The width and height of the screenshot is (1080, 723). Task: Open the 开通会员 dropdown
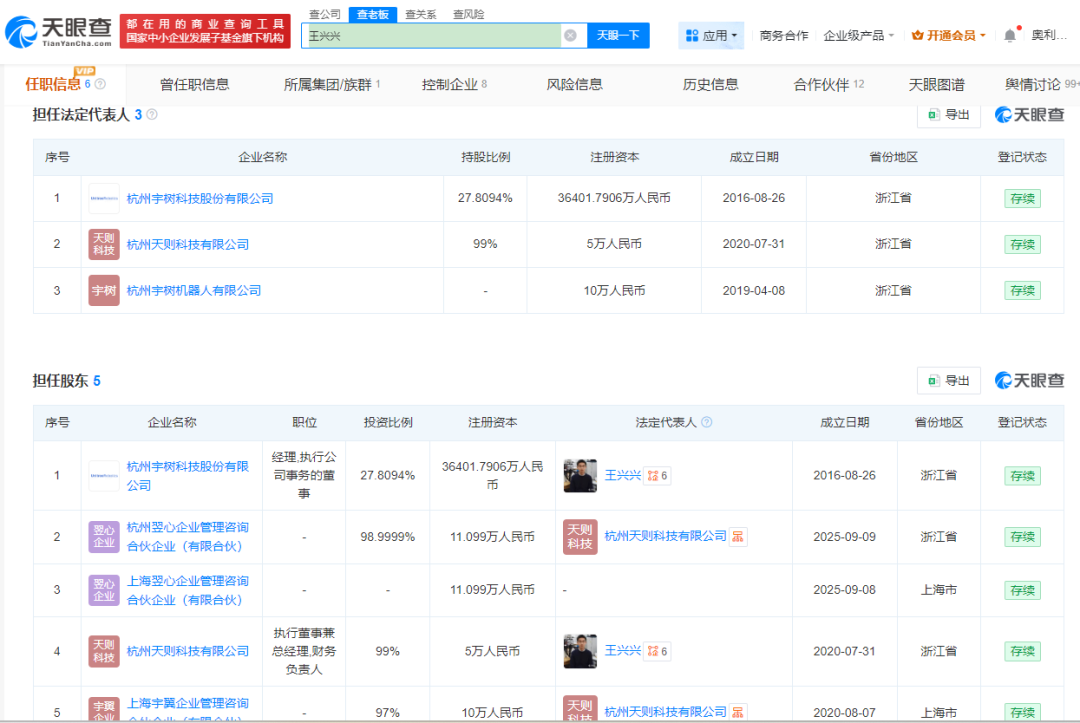click(x=948, y=35)
